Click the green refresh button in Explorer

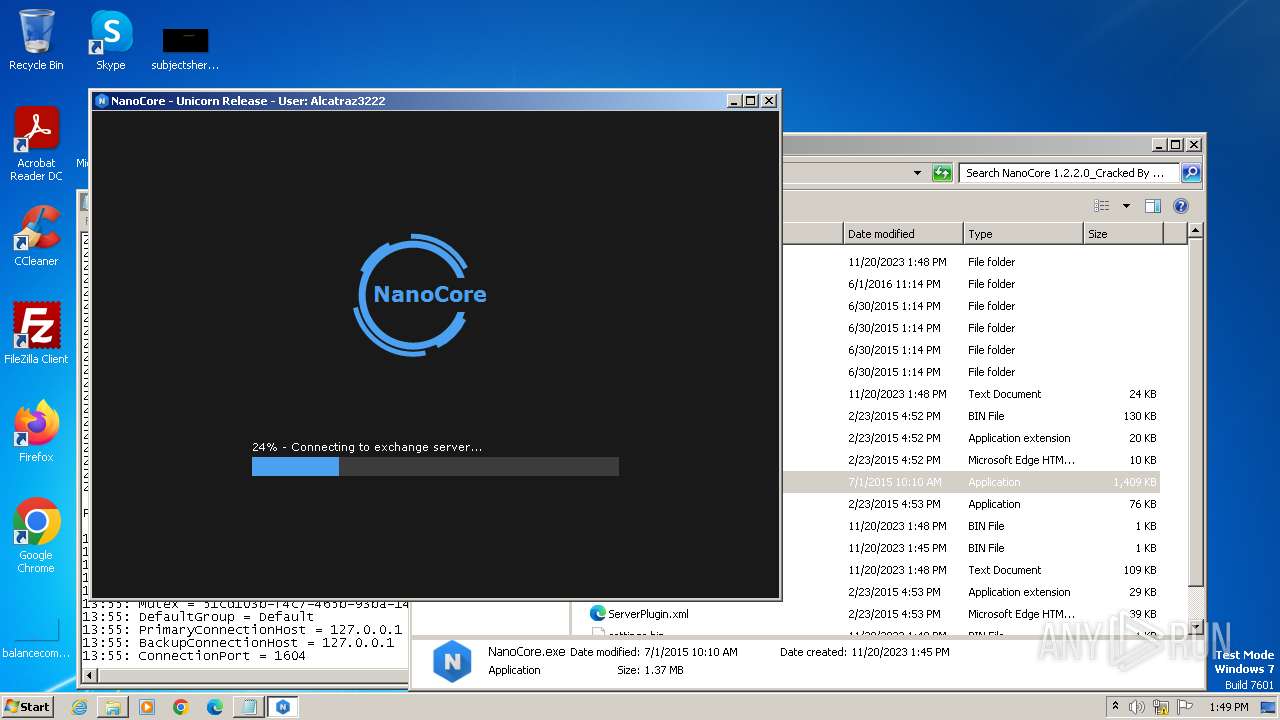point(941,173)
